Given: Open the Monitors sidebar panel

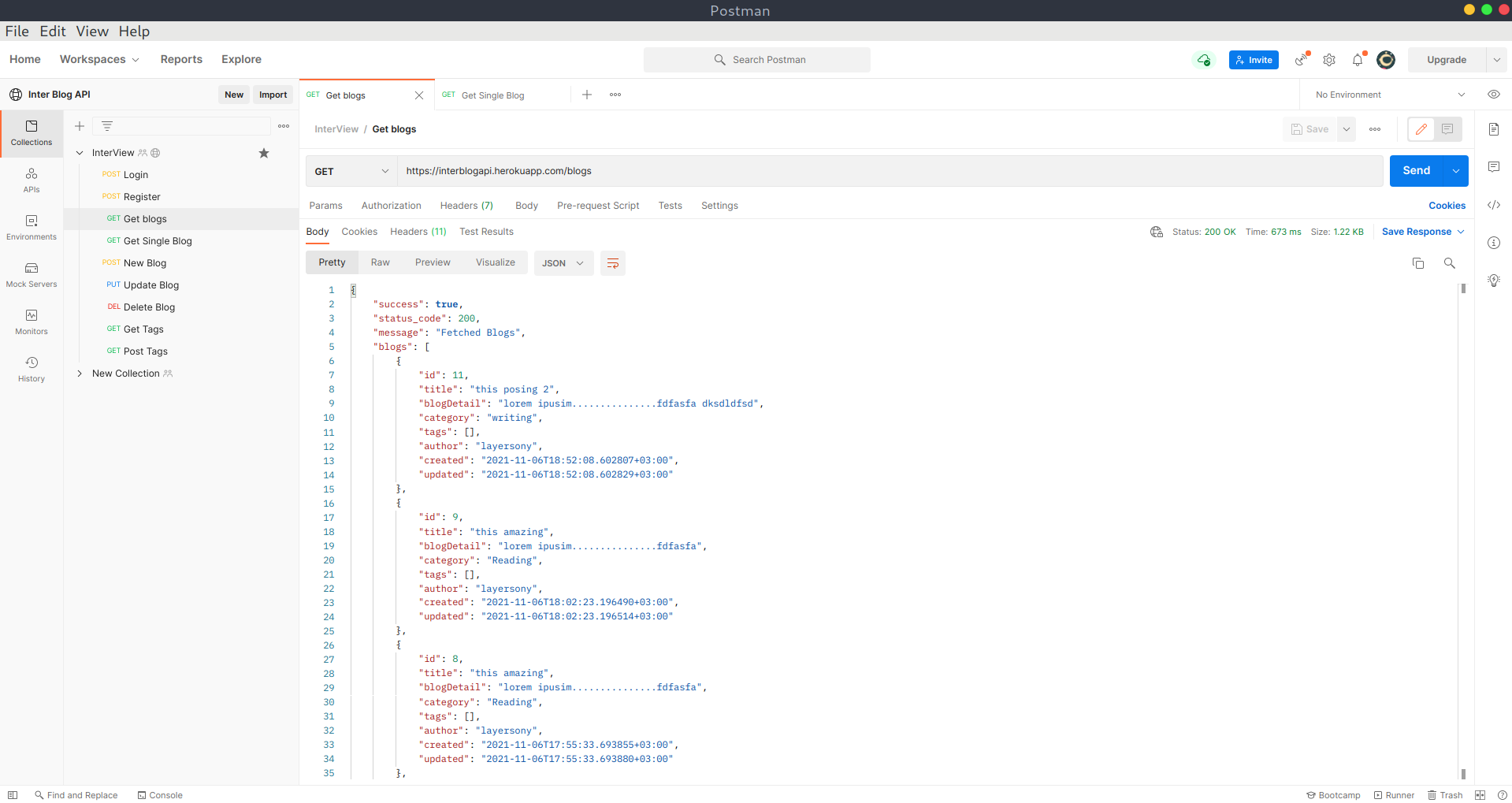Looking at the screenshot, I should point(32,322).
